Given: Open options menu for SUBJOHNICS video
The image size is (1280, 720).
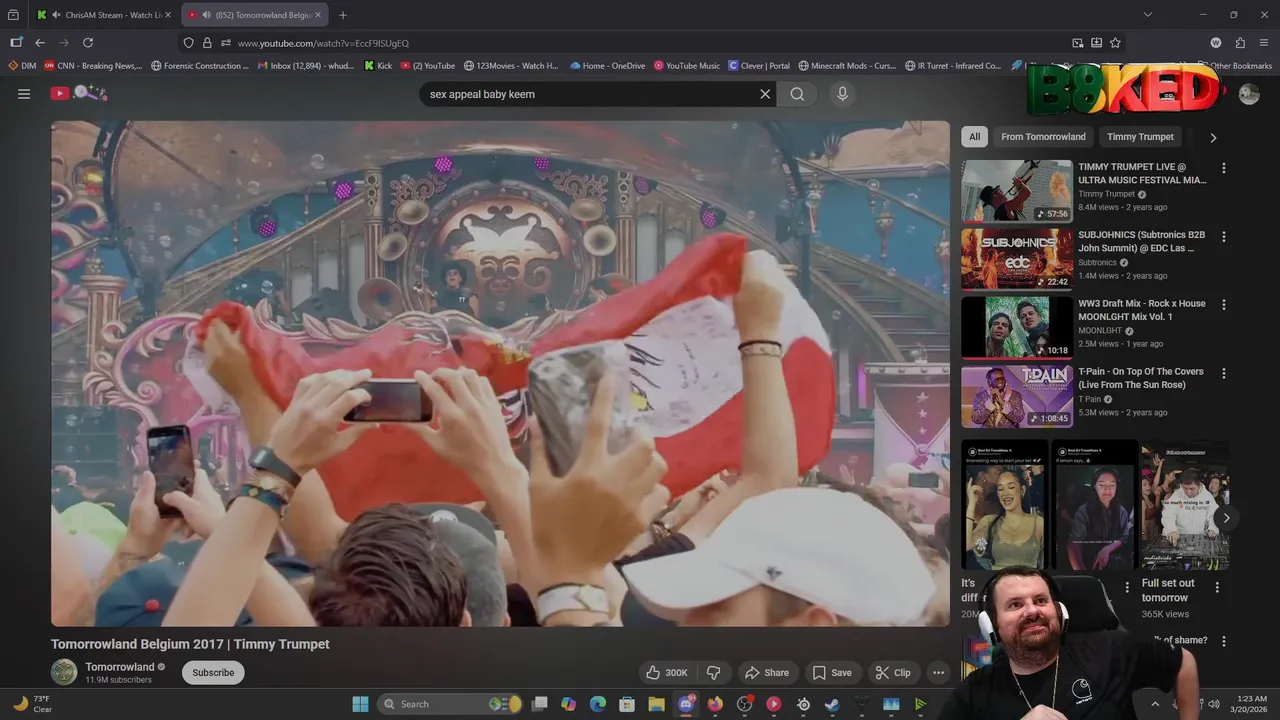Looking at the screenshot, I should 1223,236.
